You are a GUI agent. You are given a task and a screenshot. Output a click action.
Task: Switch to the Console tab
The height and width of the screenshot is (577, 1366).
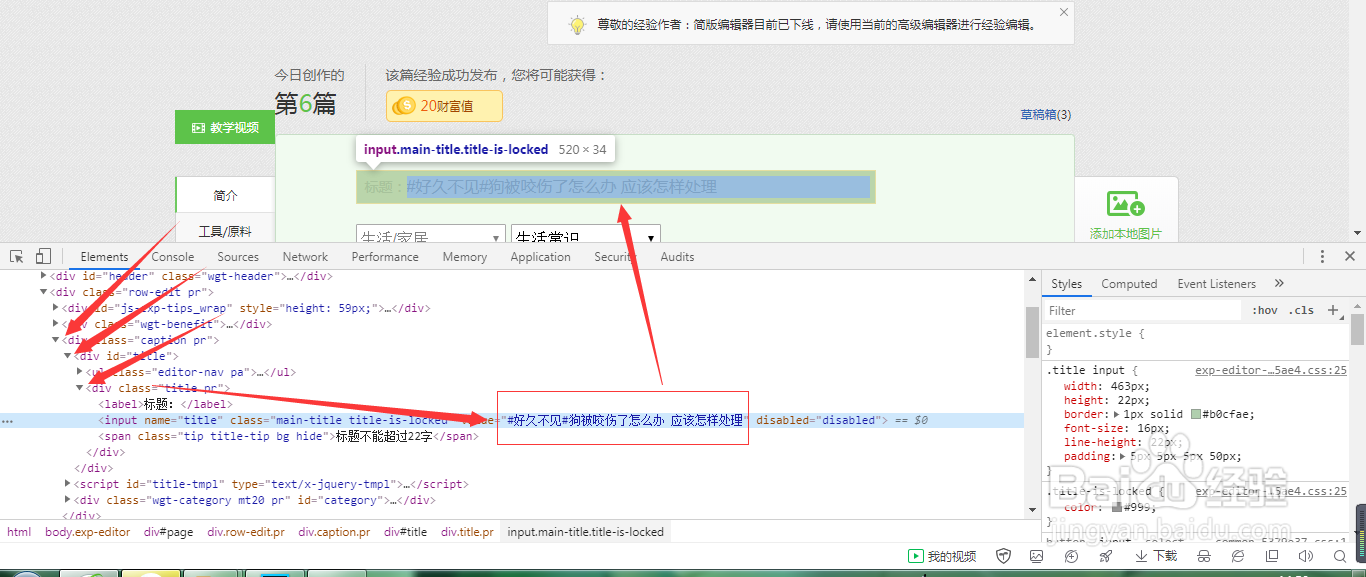(x=173, y=257)
